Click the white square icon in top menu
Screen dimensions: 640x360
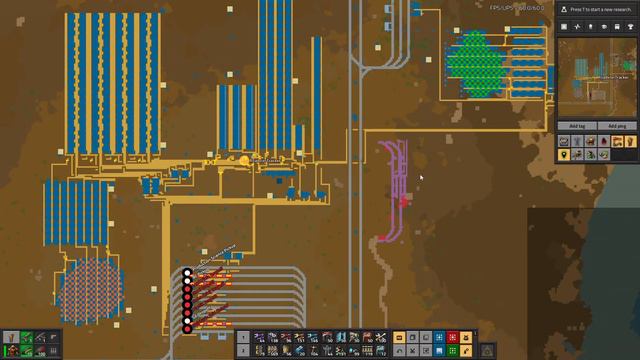pos(564,27)
